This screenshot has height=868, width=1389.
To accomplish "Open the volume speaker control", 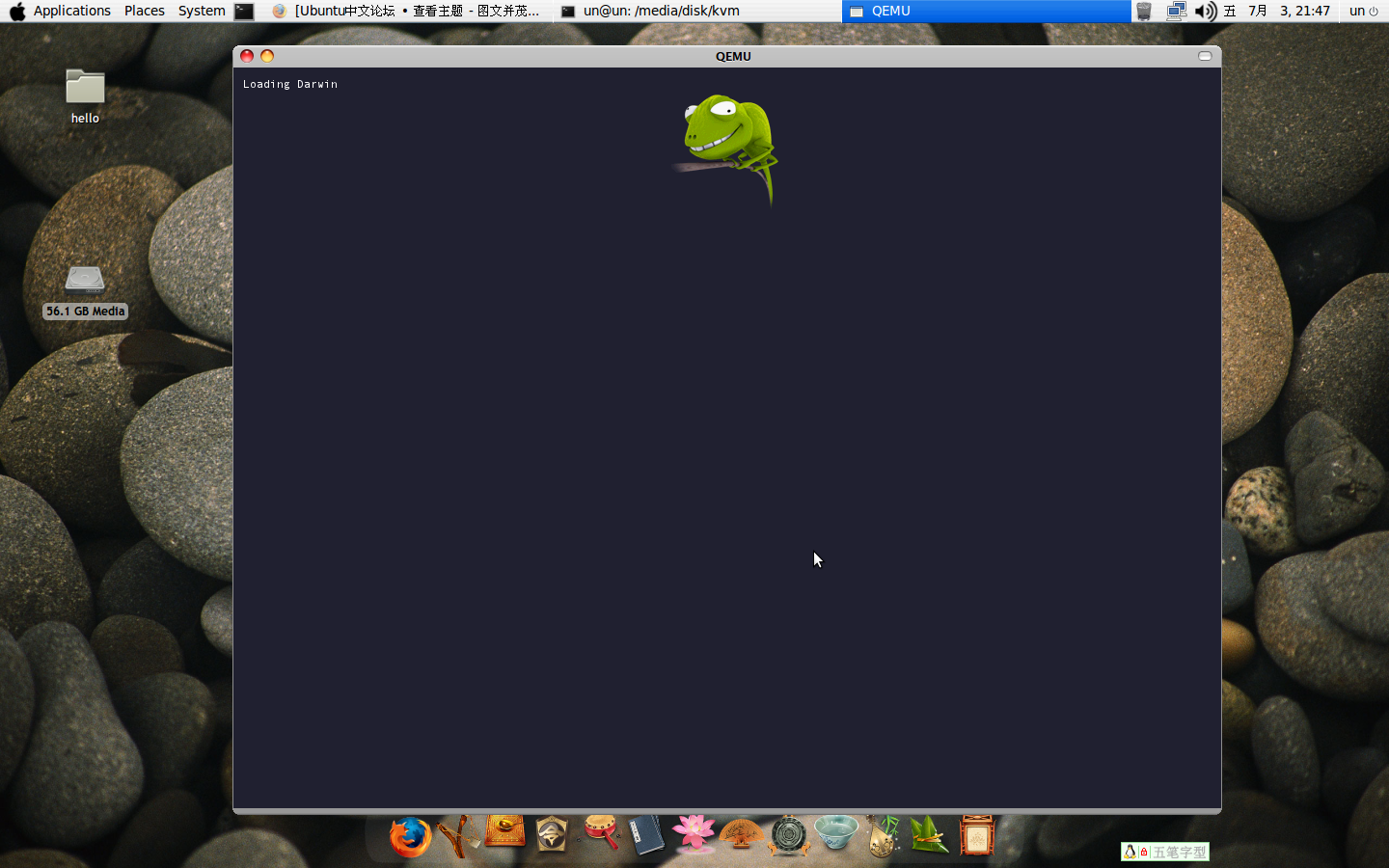I will tap(1206, 12).
